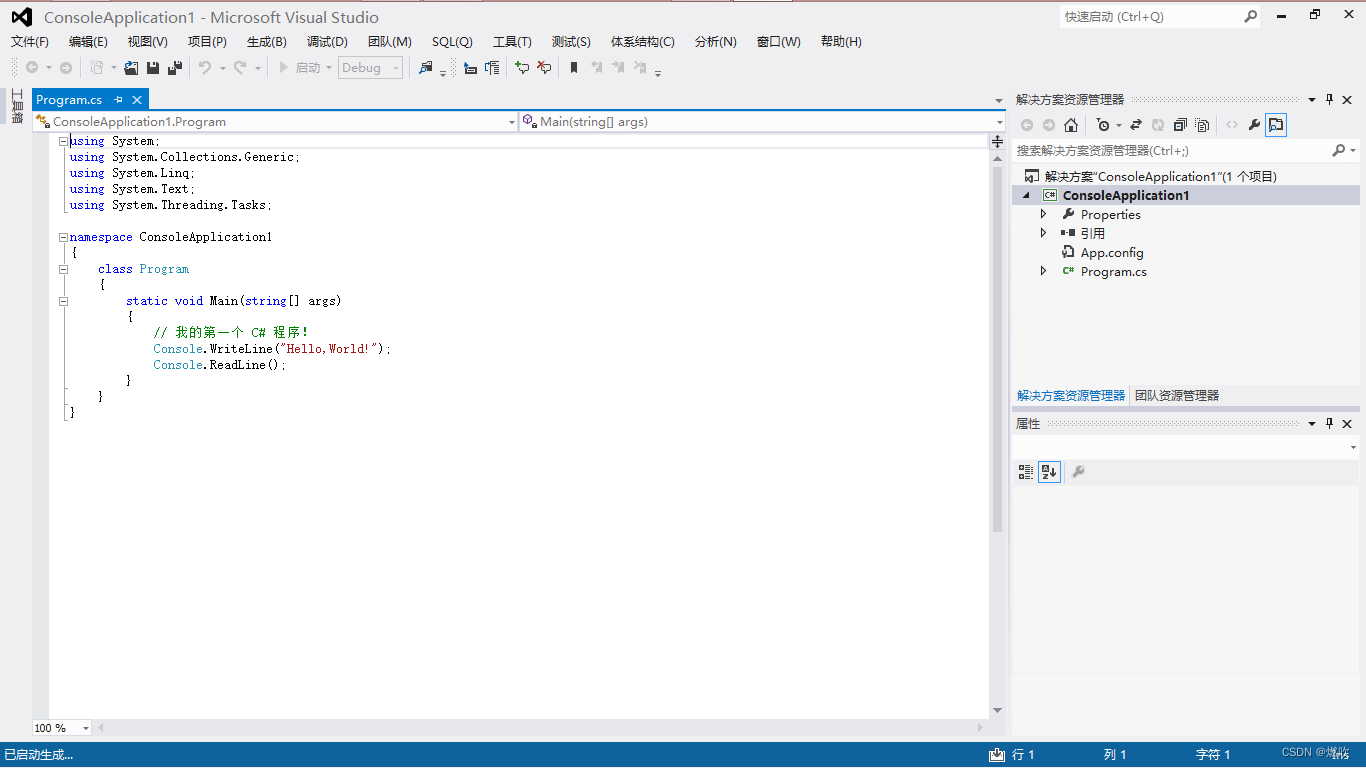1366x768 pixels.
Task: Expand the Program.cs tree node
Action: point(1044,271)
